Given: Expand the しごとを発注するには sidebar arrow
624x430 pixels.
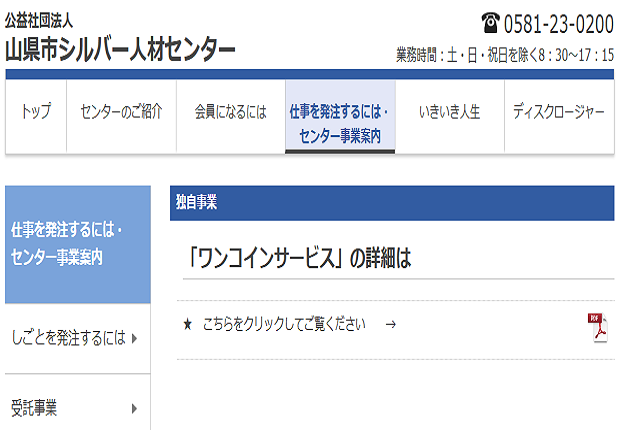Looking at the screenshot, I should click(x=134, y=339).
